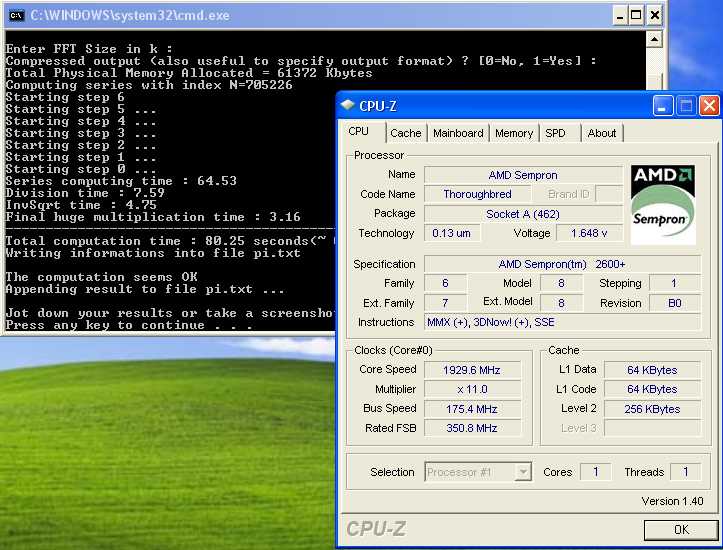Open the Memory tab in CPU-Z
This screenshot has height=550, width=723.
pyautogui.click(x=514, y=133)
